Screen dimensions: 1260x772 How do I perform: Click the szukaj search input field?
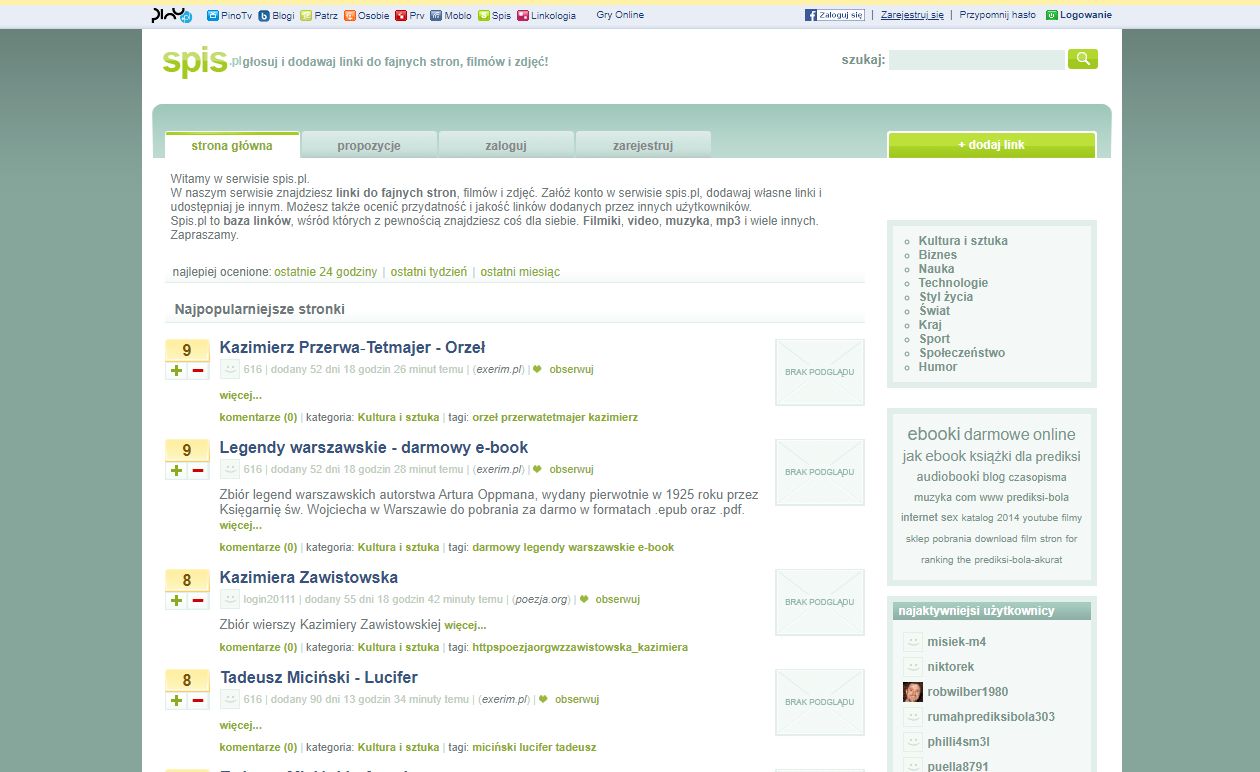[x=976, y=60]
